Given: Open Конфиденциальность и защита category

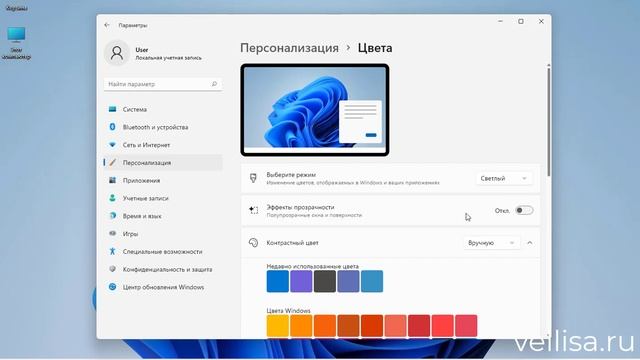Looking at the screenshot, I should click(x=163, y=269).
